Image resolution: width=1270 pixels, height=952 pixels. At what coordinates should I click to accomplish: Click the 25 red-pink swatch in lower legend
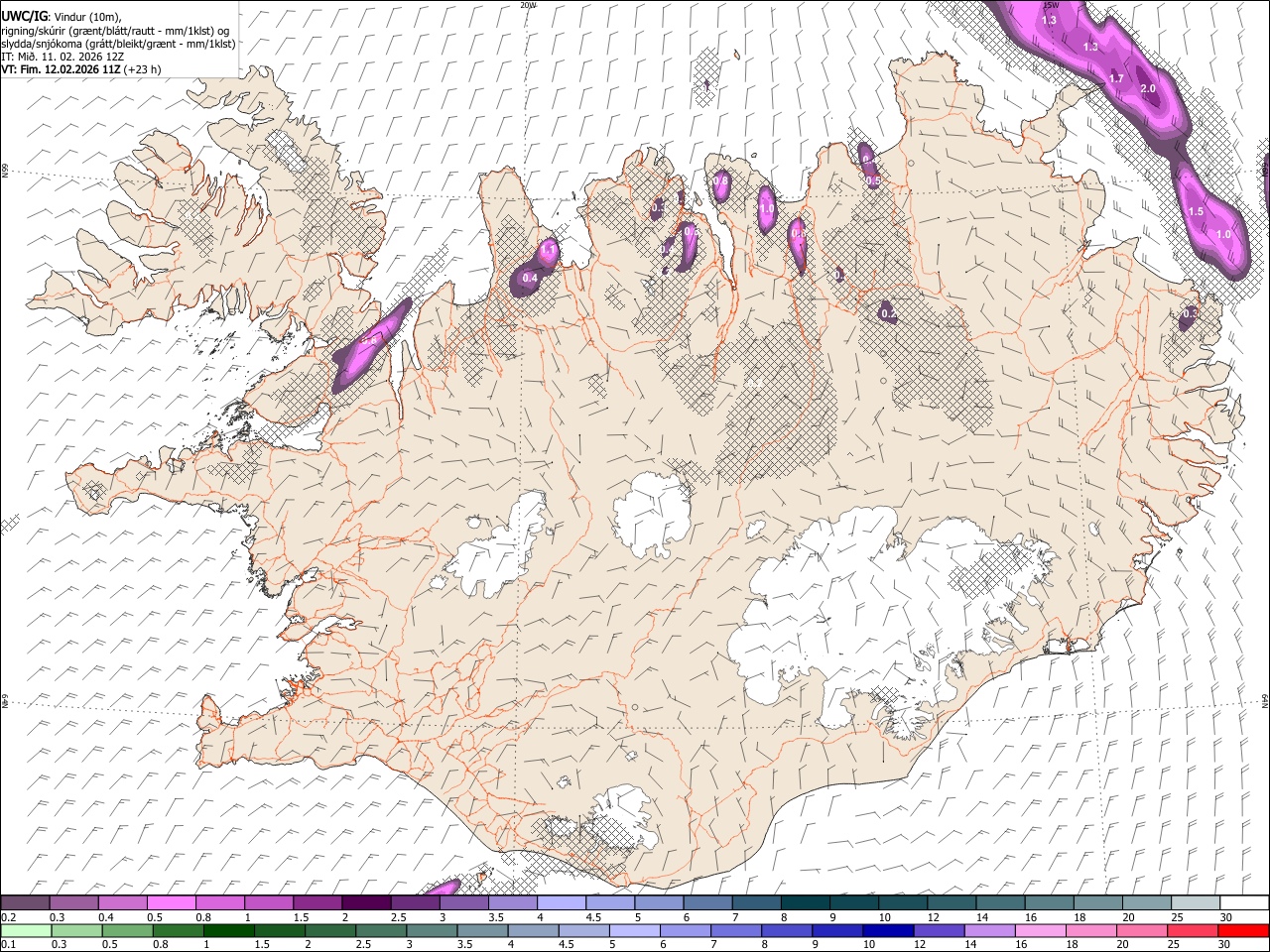(1192, 930)
